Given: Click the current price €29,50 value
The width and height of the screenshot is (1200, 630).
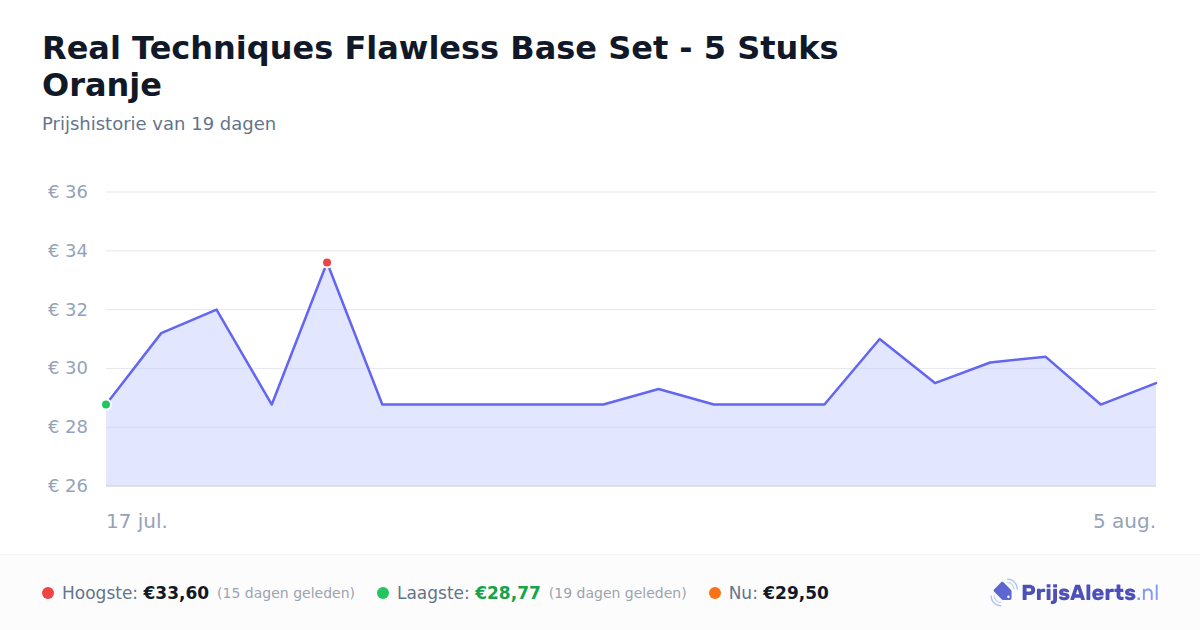Looking at the screenshot, I should click(x=796, y=593).
